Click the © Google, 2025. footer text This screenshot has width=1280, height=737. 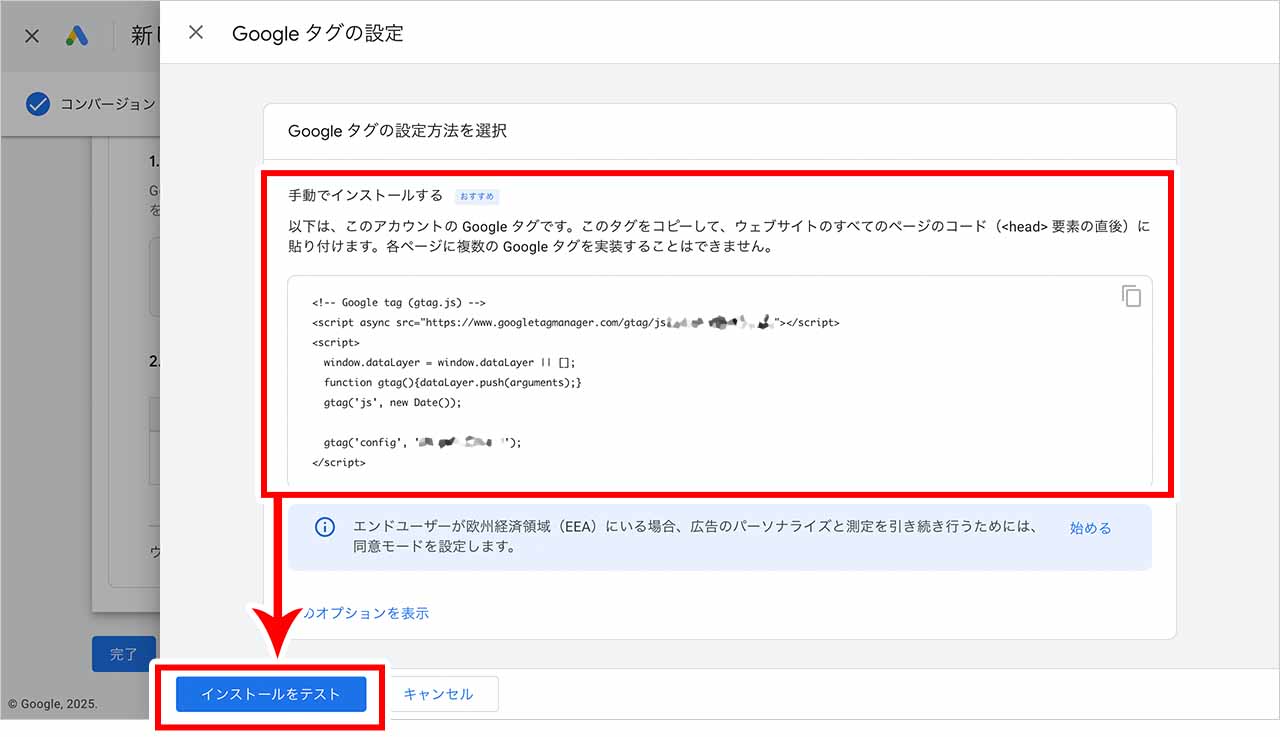click(x=53, y=704)
